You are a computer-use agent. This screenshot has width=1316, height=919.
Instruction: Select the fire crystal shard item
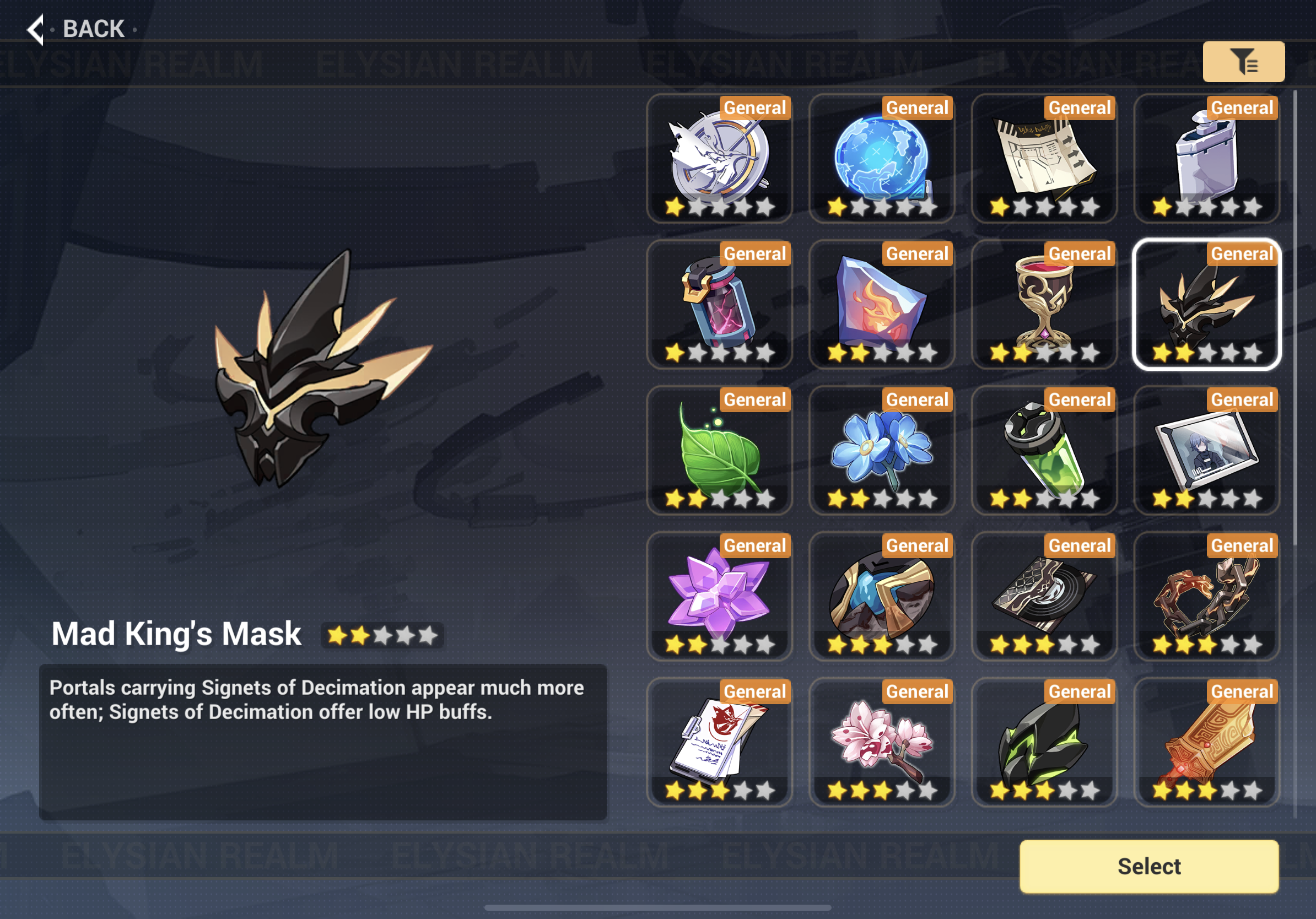[882, 304]
